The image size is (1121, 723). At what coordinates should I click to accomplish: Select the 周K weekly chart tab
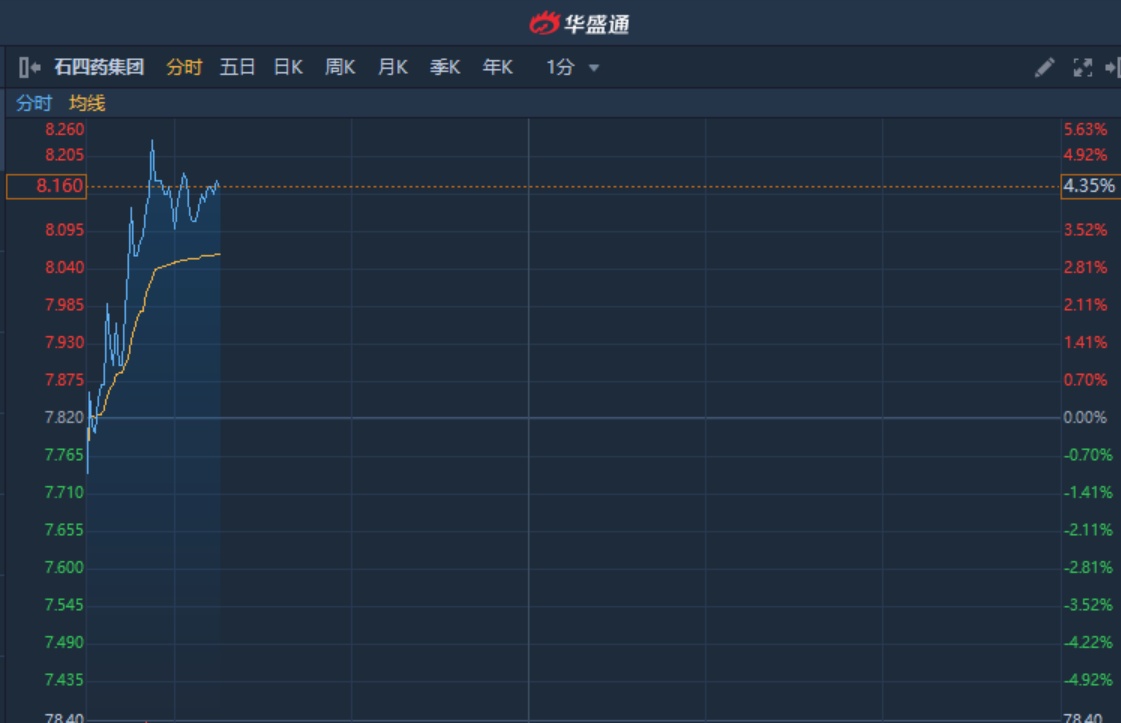340,67
